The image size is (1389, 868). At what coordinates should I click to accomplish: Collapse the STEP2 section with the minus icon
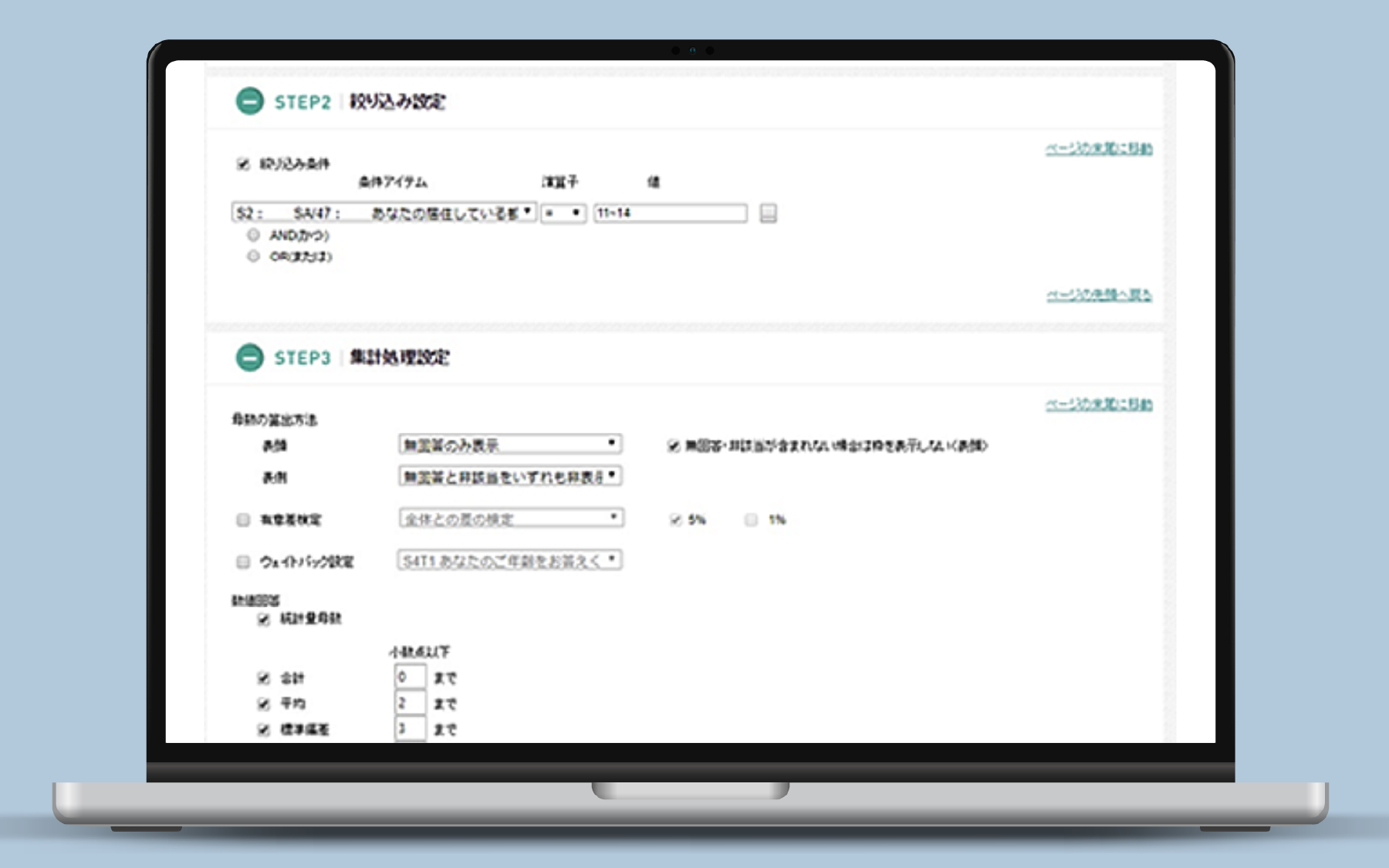pyautogui.click(x=249, y=102)
